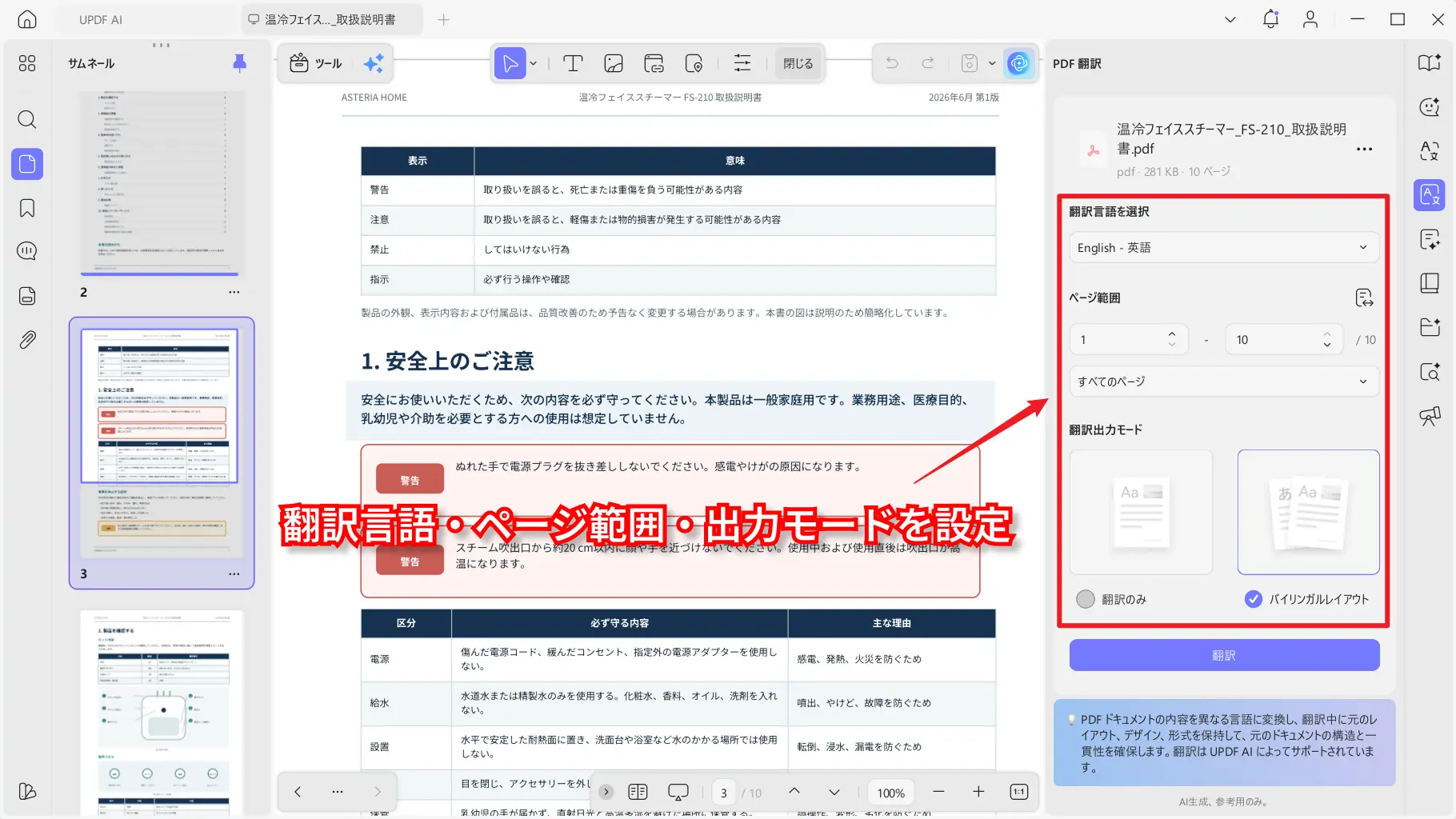Click the page range swap icon
The height and width of the screenshot is (819, 1456).
(1365, 298)
